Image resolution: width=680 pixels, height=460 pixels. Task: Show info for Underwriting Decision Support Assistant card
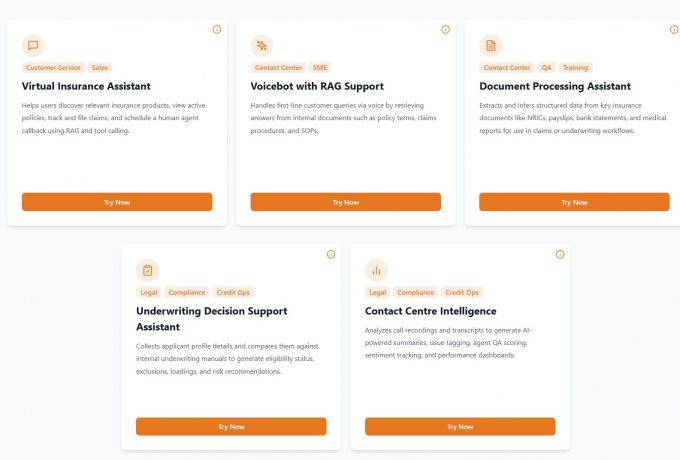331,254
